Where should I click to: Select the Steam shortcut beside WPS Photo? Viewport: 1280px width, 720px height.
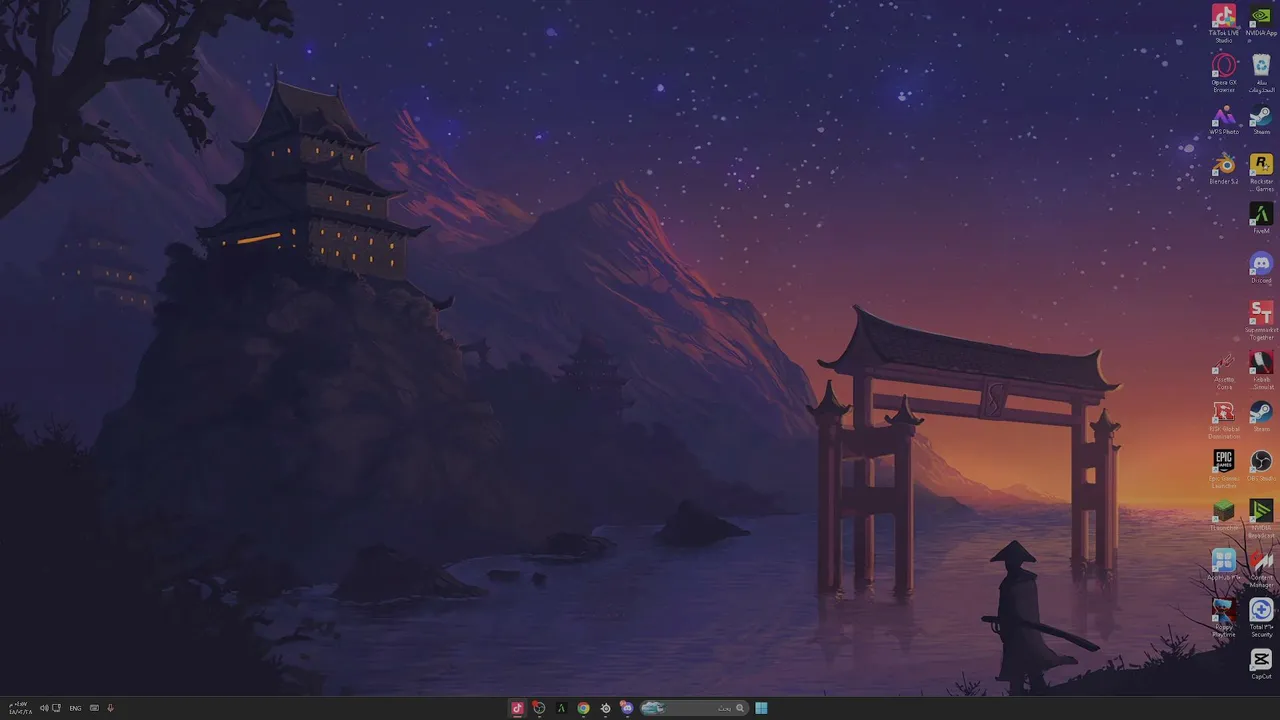click(1261, 120)
